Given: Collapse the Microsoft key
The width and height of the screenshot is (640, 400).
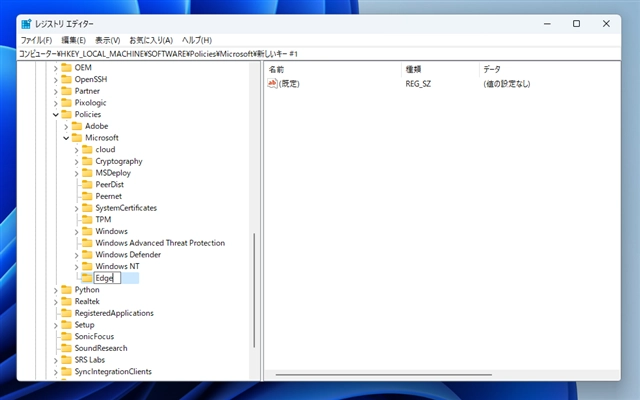Looking at the screenshot, I should (66, 138).
